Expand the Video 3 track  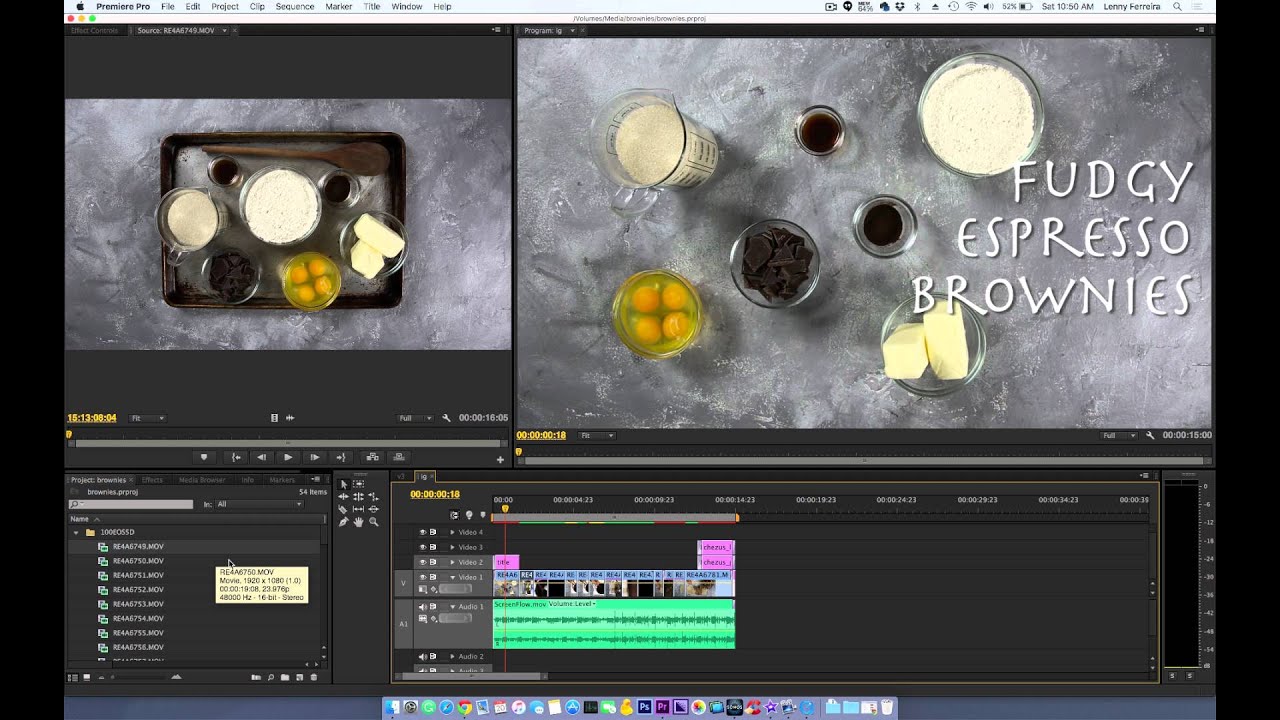coord(452,547)
